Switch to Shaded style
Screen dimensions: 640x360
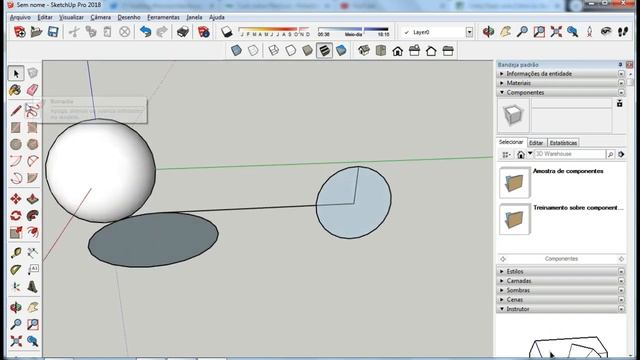[307, 51]
